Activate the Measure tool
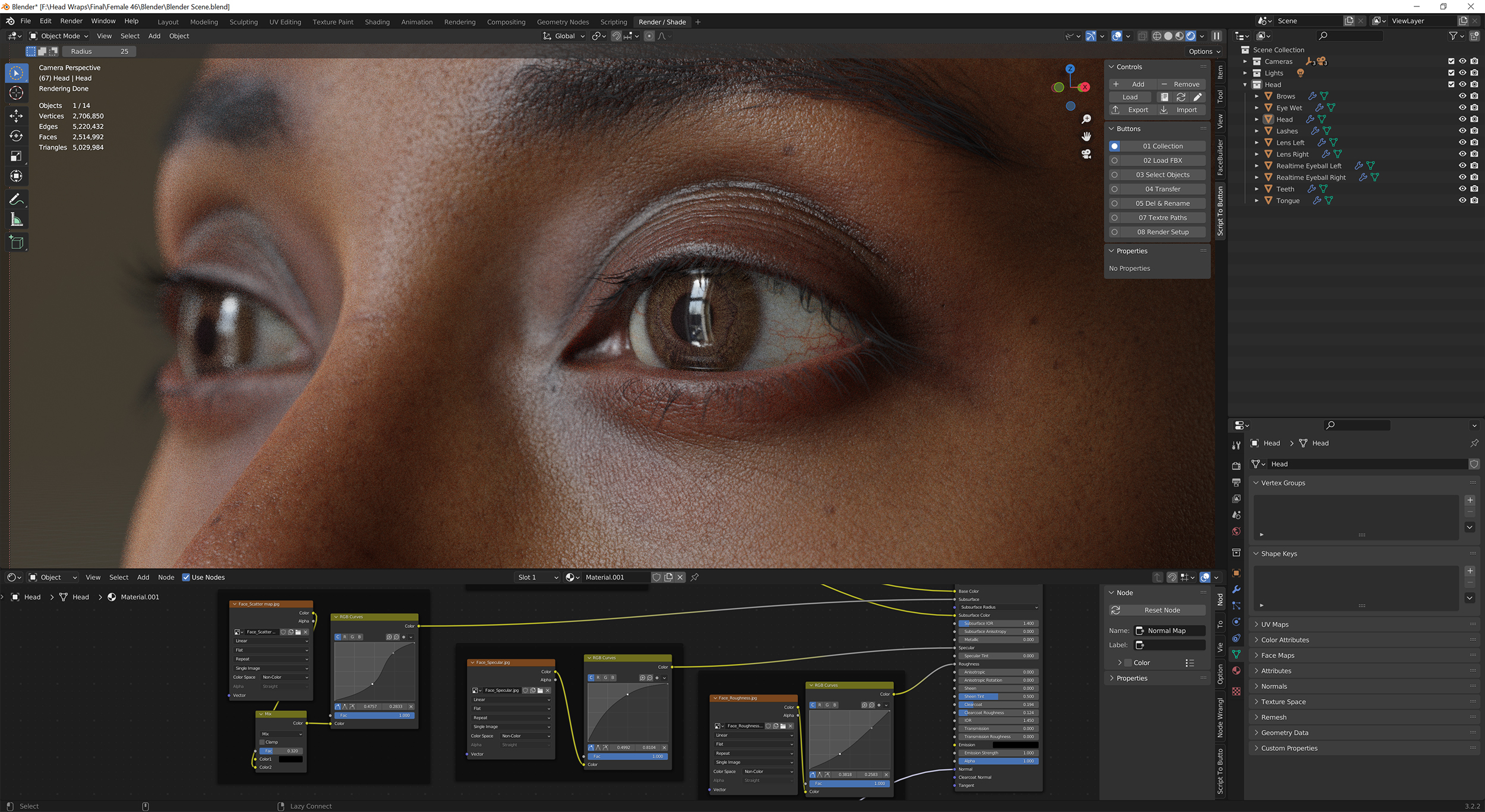The height and width of the screenshot is (812, 1485). tap(16, 219)
